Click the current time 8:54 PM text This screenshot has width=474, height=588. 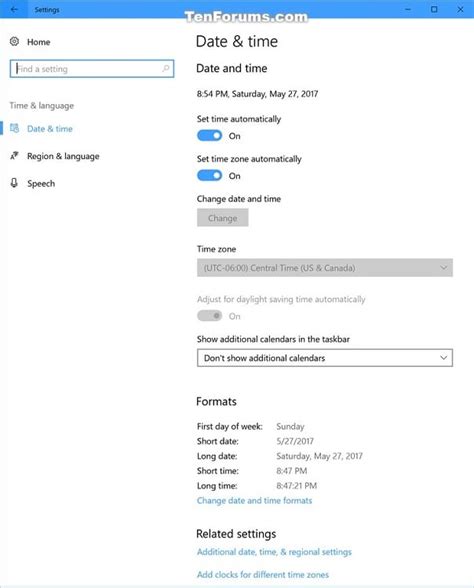(257, 94)
